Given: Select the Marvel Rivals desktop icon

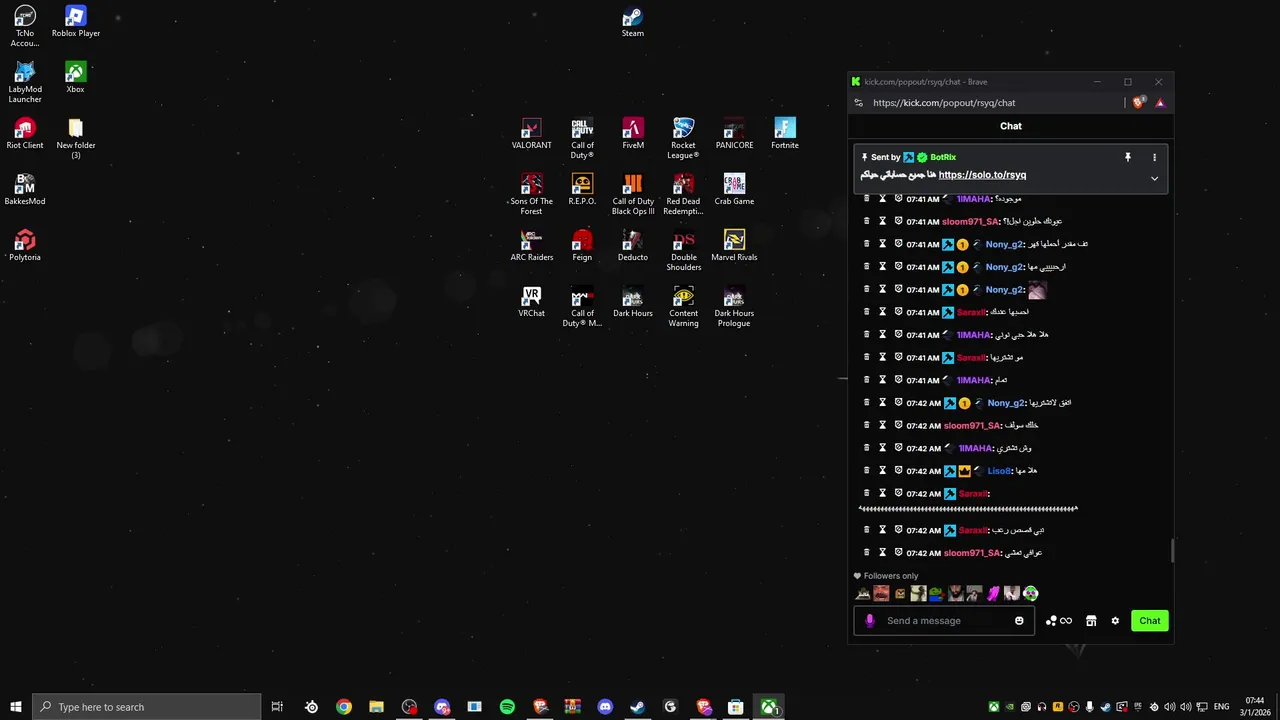Looking at the screenshot, I should [734, 246].
